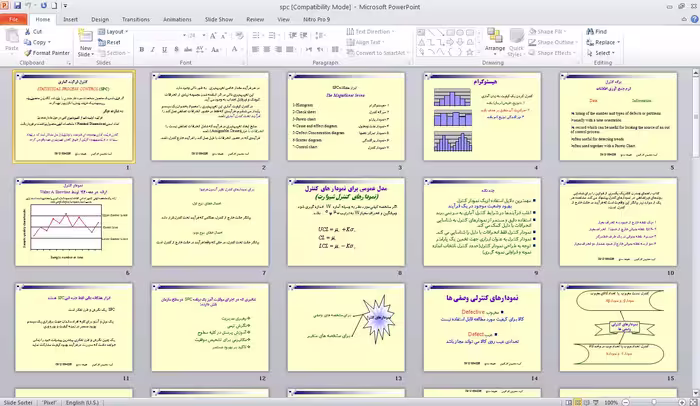Open the Character Spacing dropdown
Image resolution: width=700 pixels, height=406 pixels.
click(200, 50)
